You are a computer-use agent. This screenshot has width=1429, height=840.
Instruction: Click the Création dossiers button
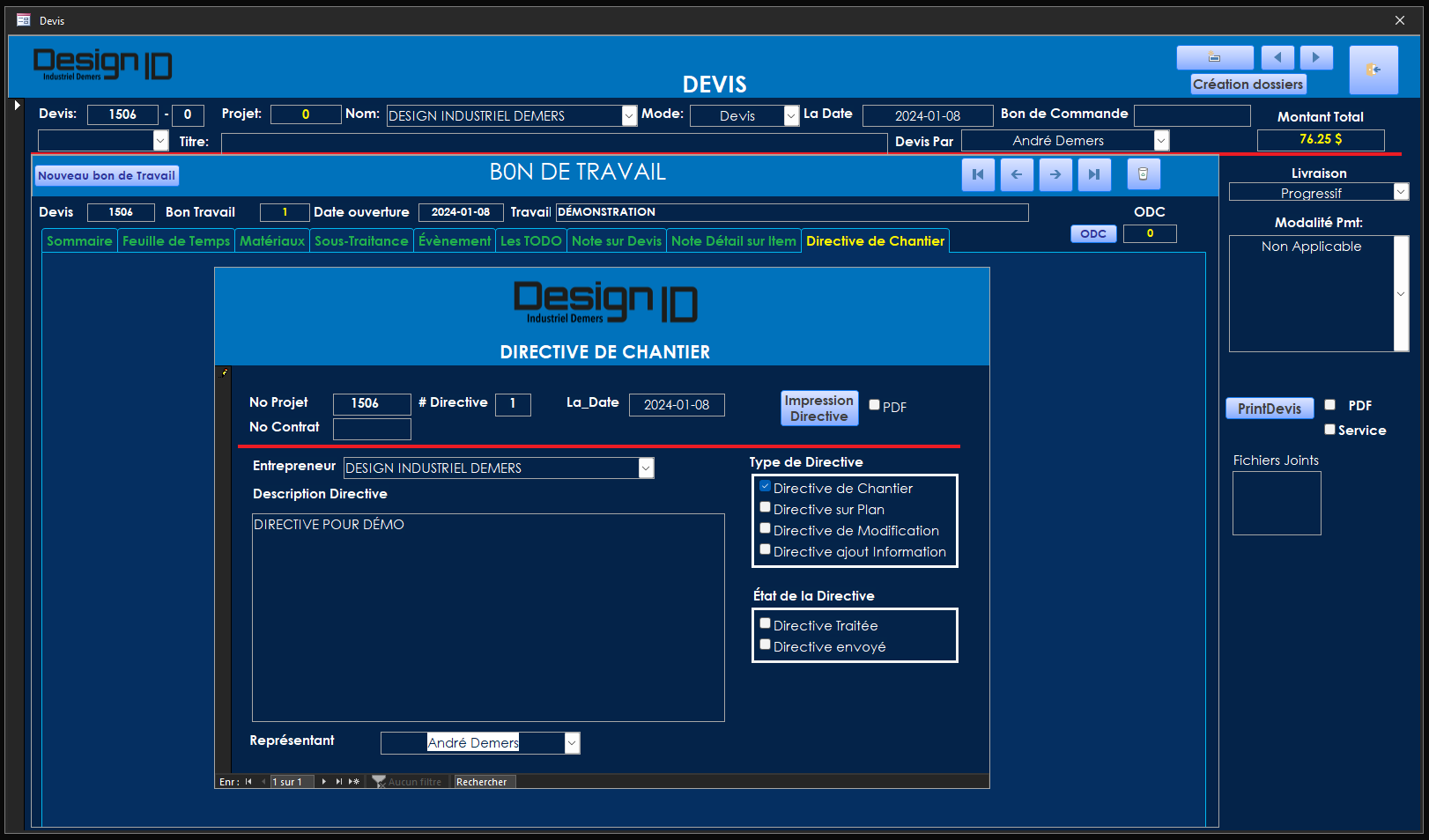pos(1248,85)
